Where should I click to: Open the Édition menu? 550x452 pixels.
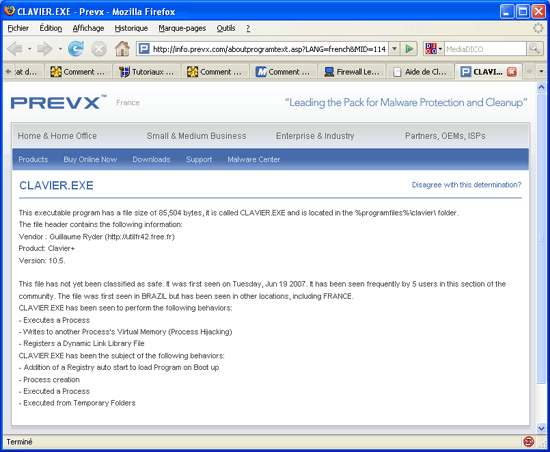[x=51, y=28]
